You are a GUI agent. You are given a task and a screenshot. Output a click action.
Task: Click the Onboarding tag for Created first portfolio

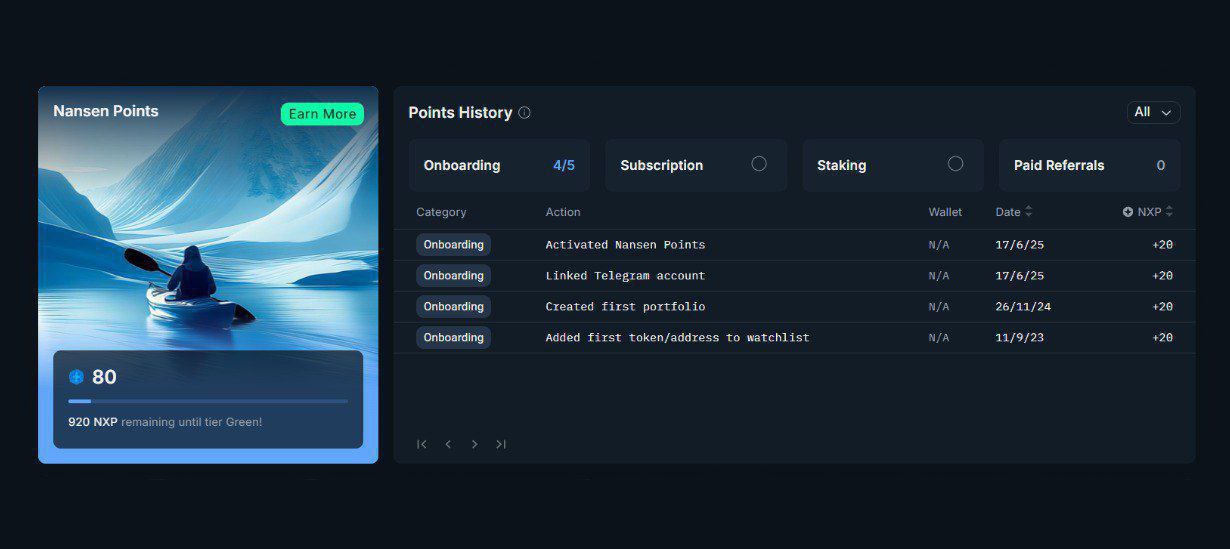(453, 307)
